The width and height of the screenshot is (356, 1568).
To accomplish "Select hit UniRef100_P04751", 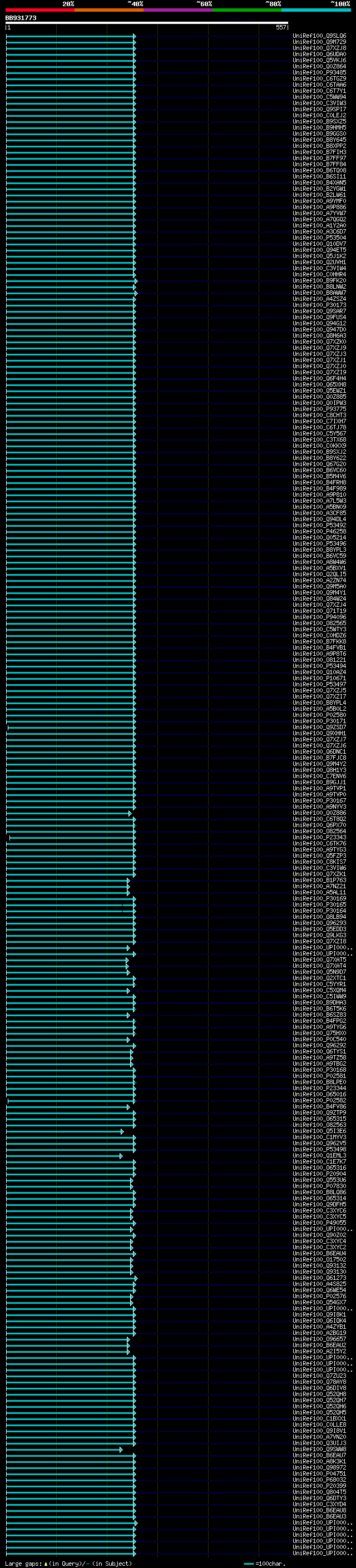I will [319, 1473].
